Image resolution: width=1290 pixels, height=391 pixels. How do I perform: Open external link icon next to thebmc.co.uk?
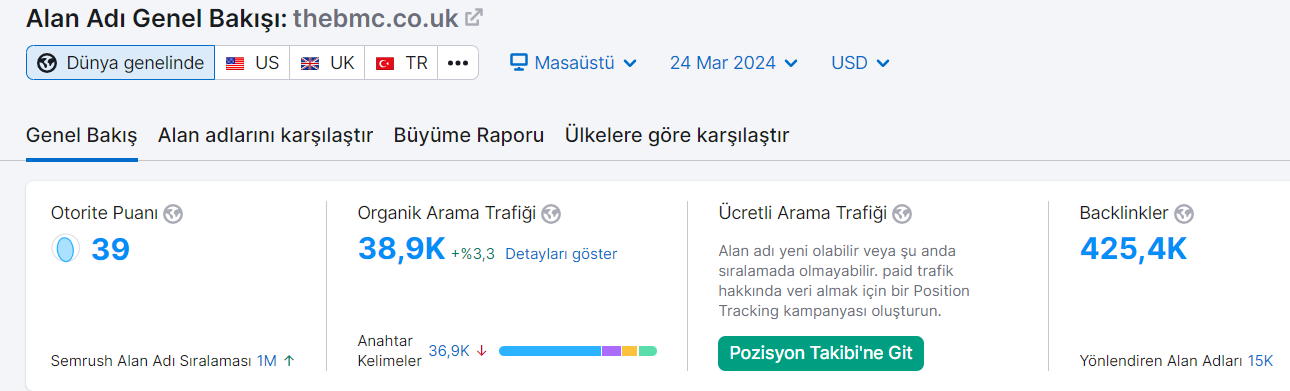tap(475, 17)
